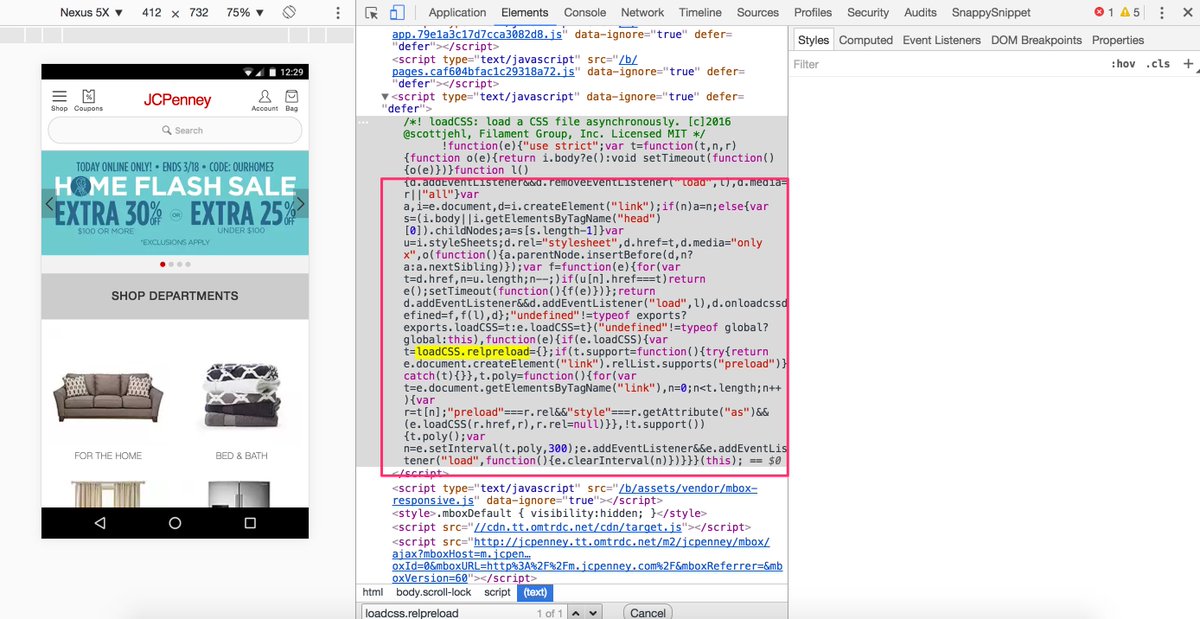Tap the Android back button
The width and height of the screenshot is (1200, 619).
99,523
